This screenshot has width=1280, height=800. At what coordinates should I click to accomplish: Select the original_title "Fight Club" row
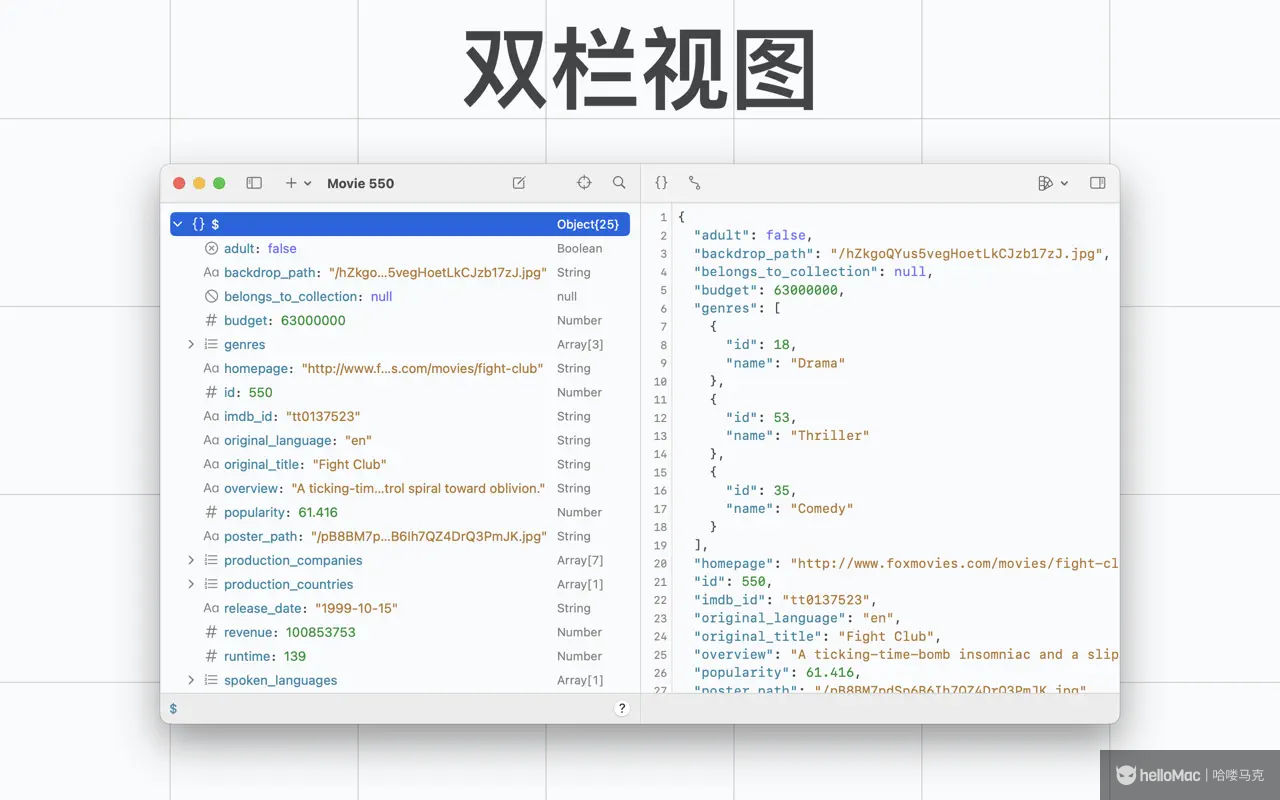tap(400, 464)
